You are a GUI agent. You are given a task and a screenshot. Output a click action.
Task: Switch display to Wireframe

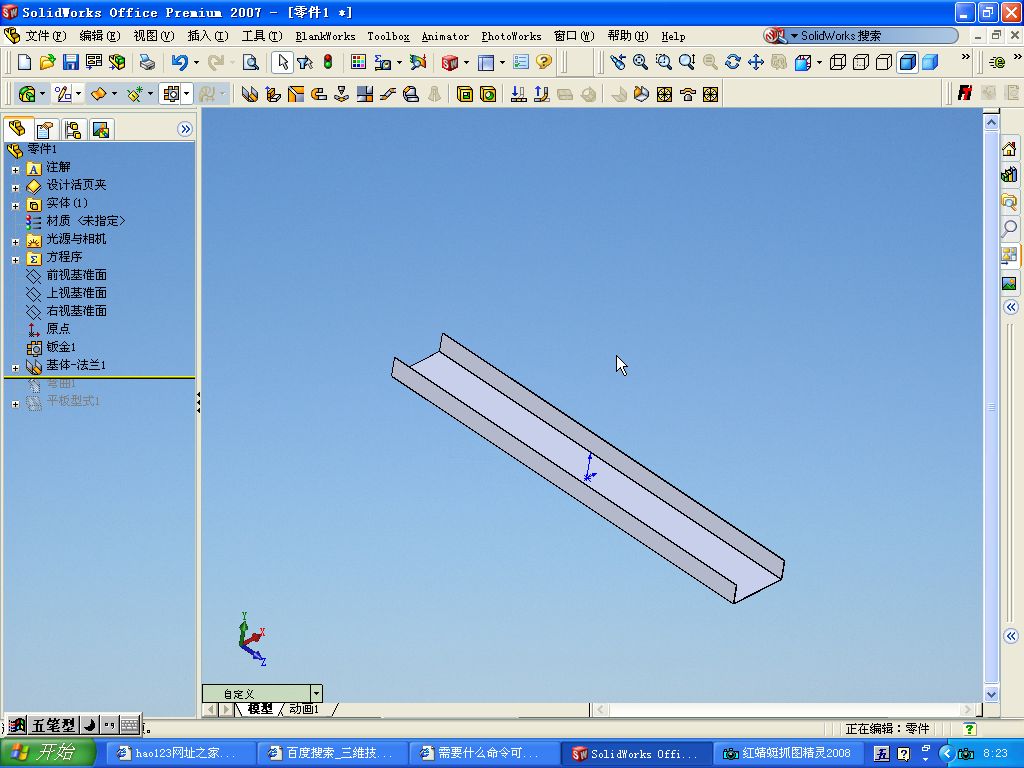837,62
